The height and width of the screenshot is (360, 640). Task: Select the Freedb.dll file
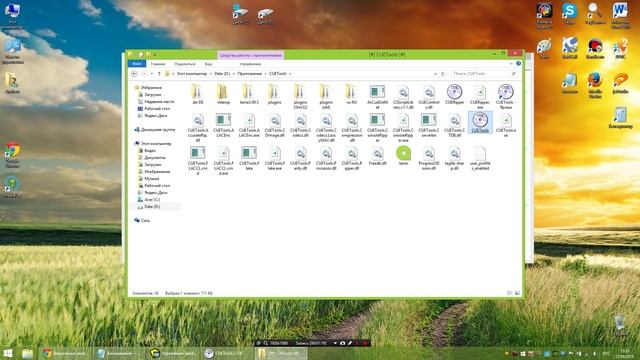[377, 156]
